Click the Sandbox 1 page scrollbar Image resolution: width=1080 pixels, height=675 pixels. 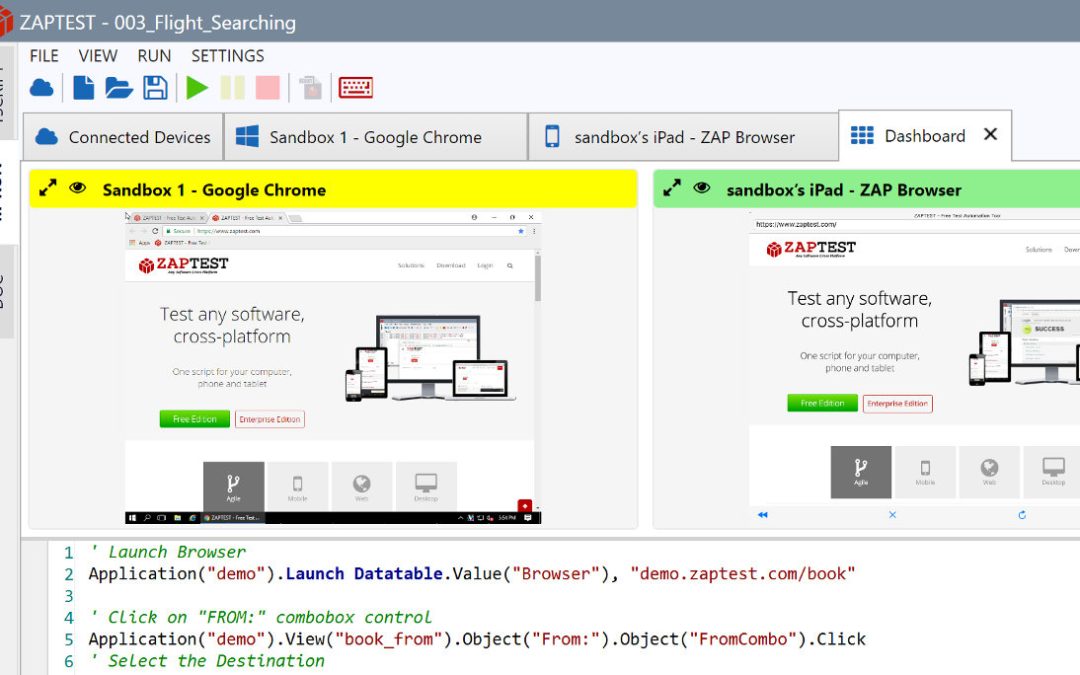point(538,277)
